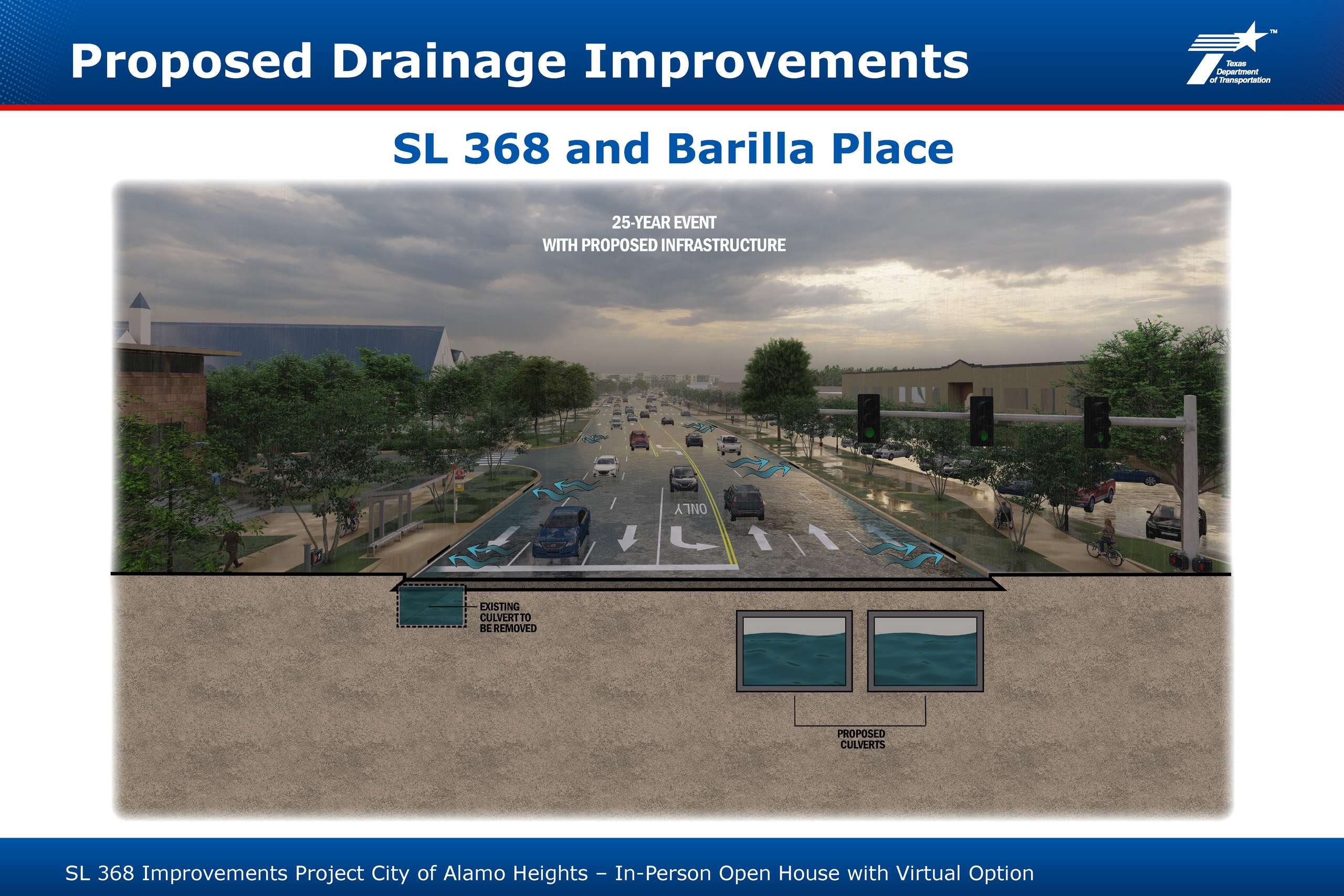This screenshot has height=896, width=1344.
Task: Click the "ONLY" pavement marking on the road
Action: click(x=690, y=509)
